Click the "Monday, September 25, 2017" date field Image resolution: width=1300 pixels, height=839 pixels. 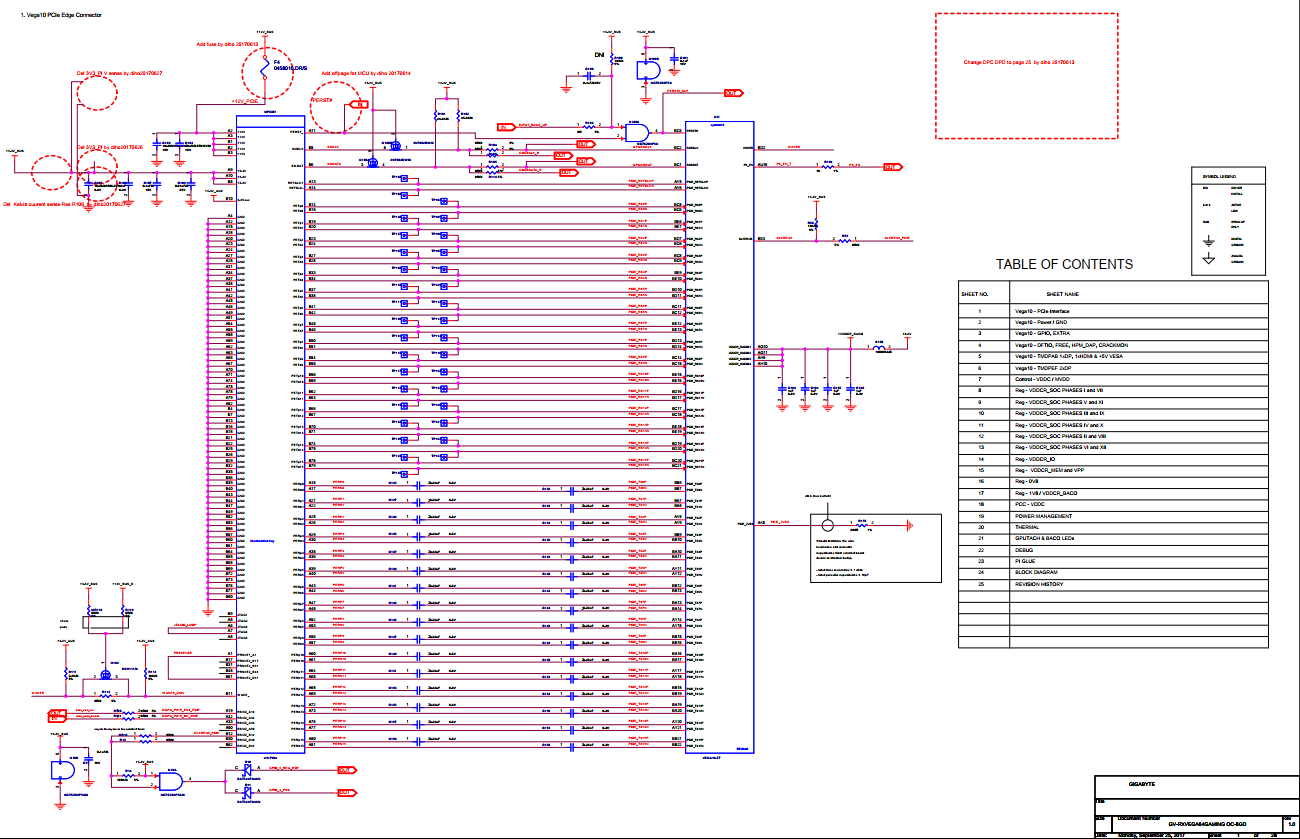(x=1150, y=834)
